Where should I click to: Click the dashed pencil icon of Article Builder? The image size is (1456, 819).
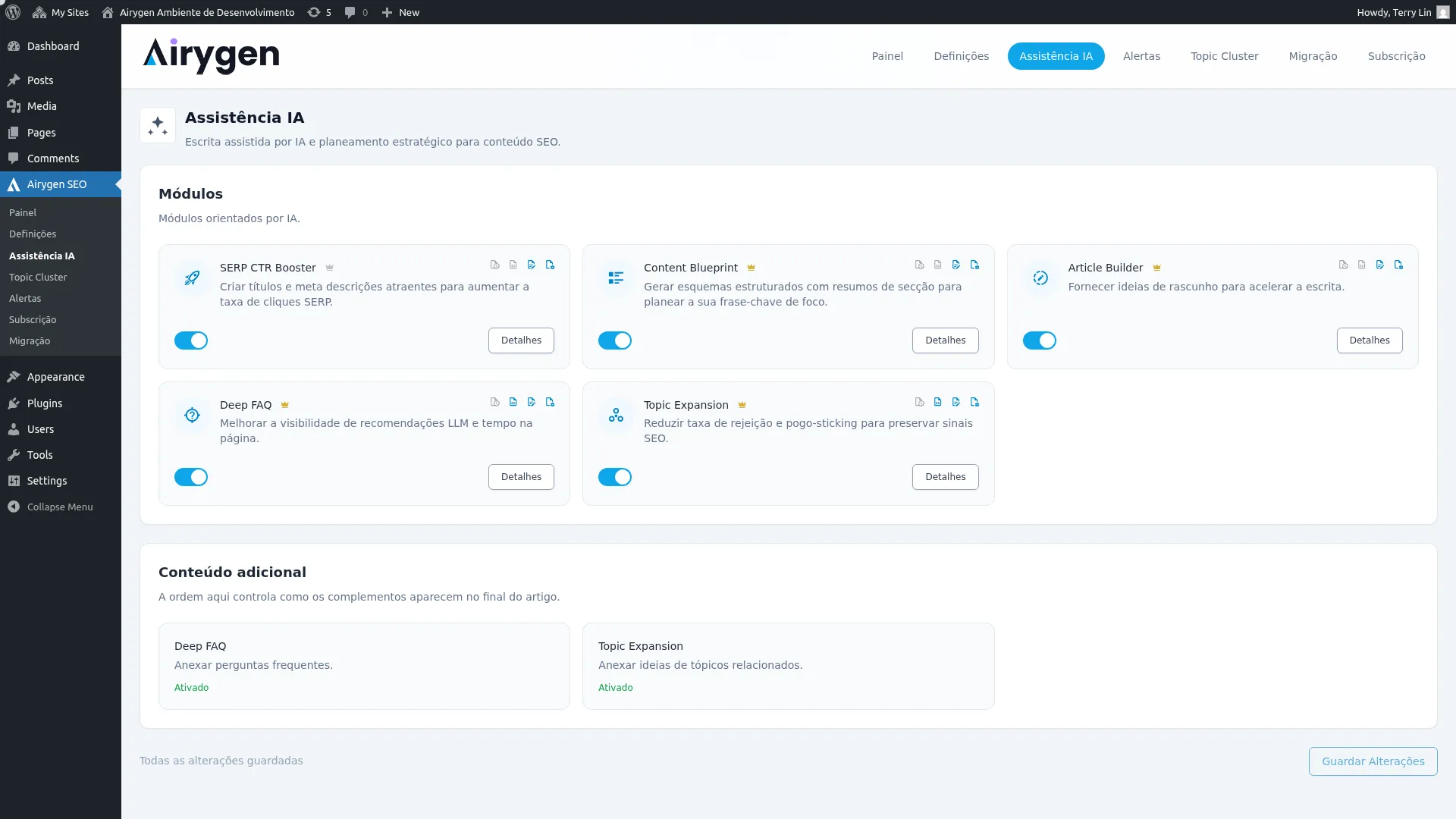click(1040, 278)
